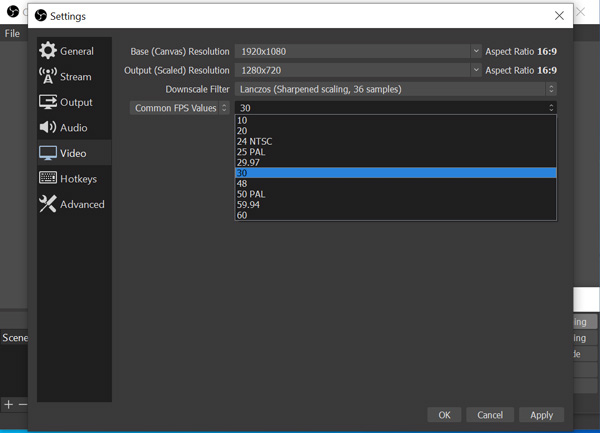
Task: Click the plus icon under Scenes
Action: [x=9, y=405]
